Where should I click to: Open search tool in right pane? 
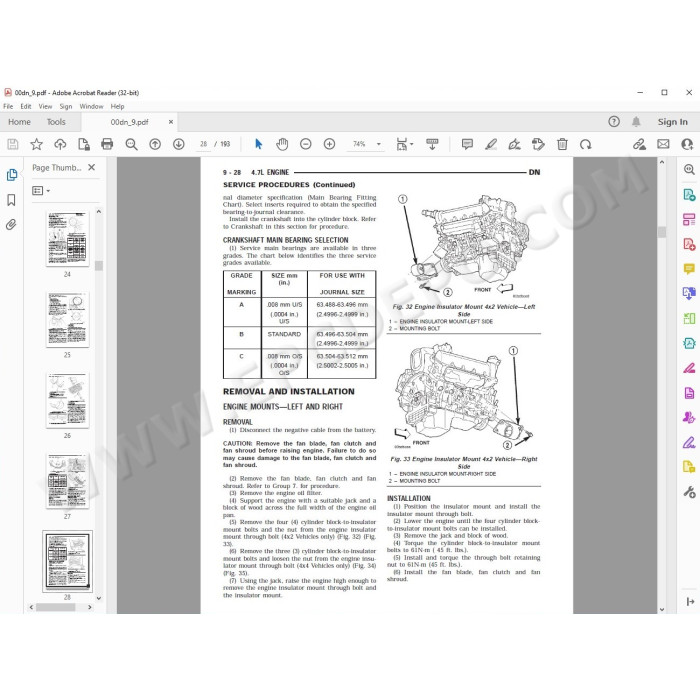(x=689, y=170)
